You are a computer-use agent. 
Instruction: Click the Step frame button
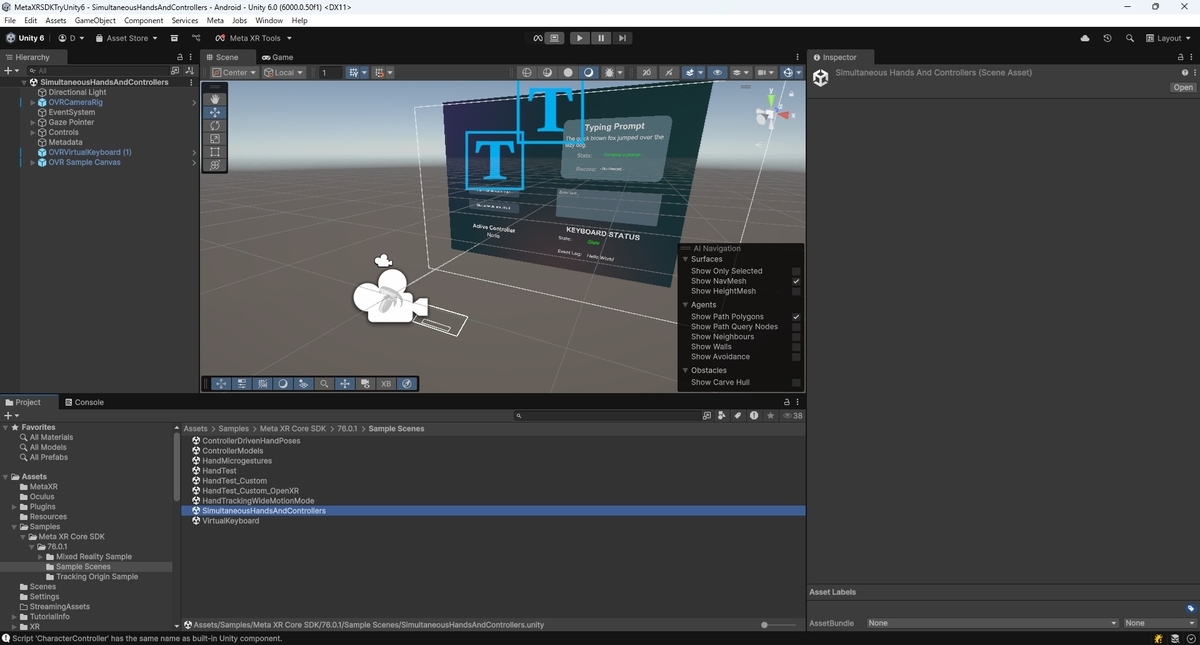coord(622,38)
